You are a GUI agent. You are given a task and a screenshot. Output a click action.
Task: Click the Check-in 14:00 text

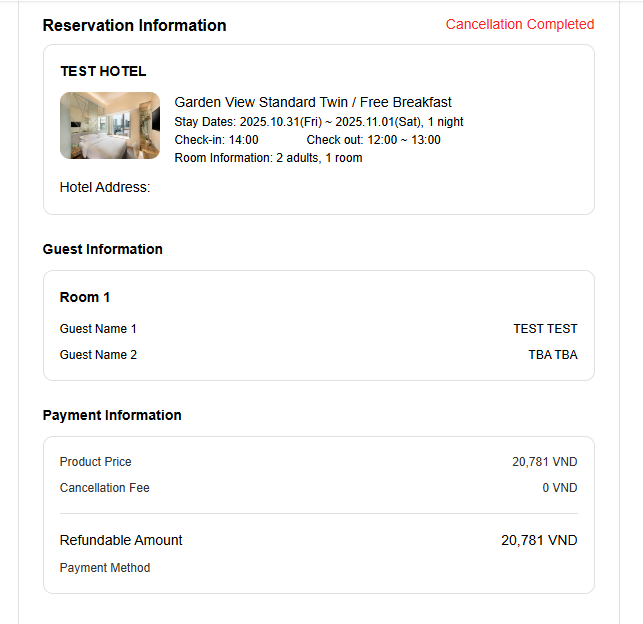click(216, 140)
